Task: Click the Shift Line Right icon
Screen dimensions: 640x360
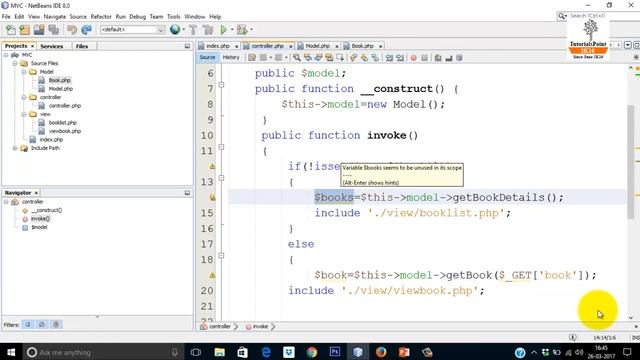Action: (x=400, y=58)
